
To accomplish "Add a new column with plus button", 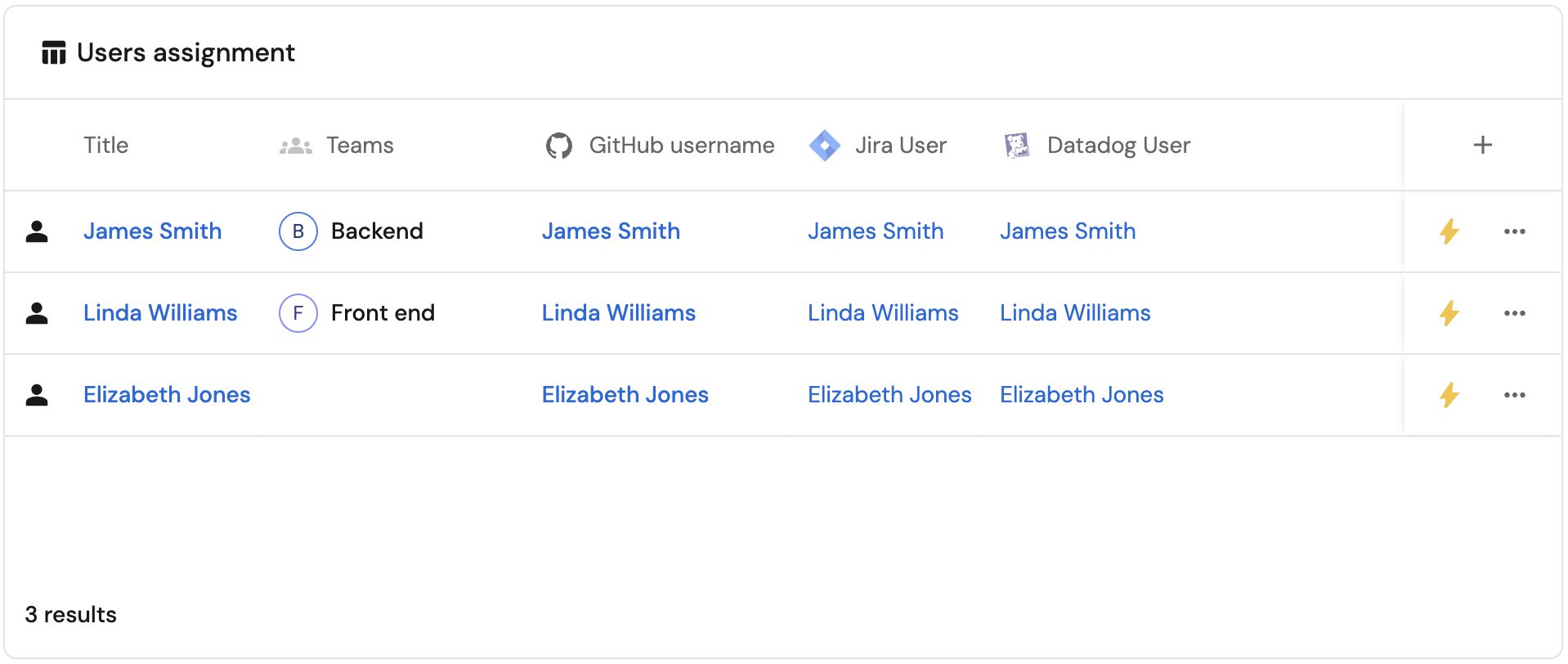I will [x=1482, y=146].
